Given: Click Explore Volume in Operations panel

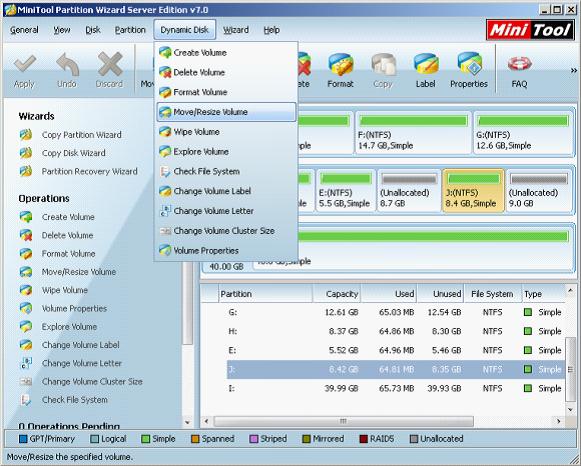Looking at the screenshot, I should [x=58, y=327].
